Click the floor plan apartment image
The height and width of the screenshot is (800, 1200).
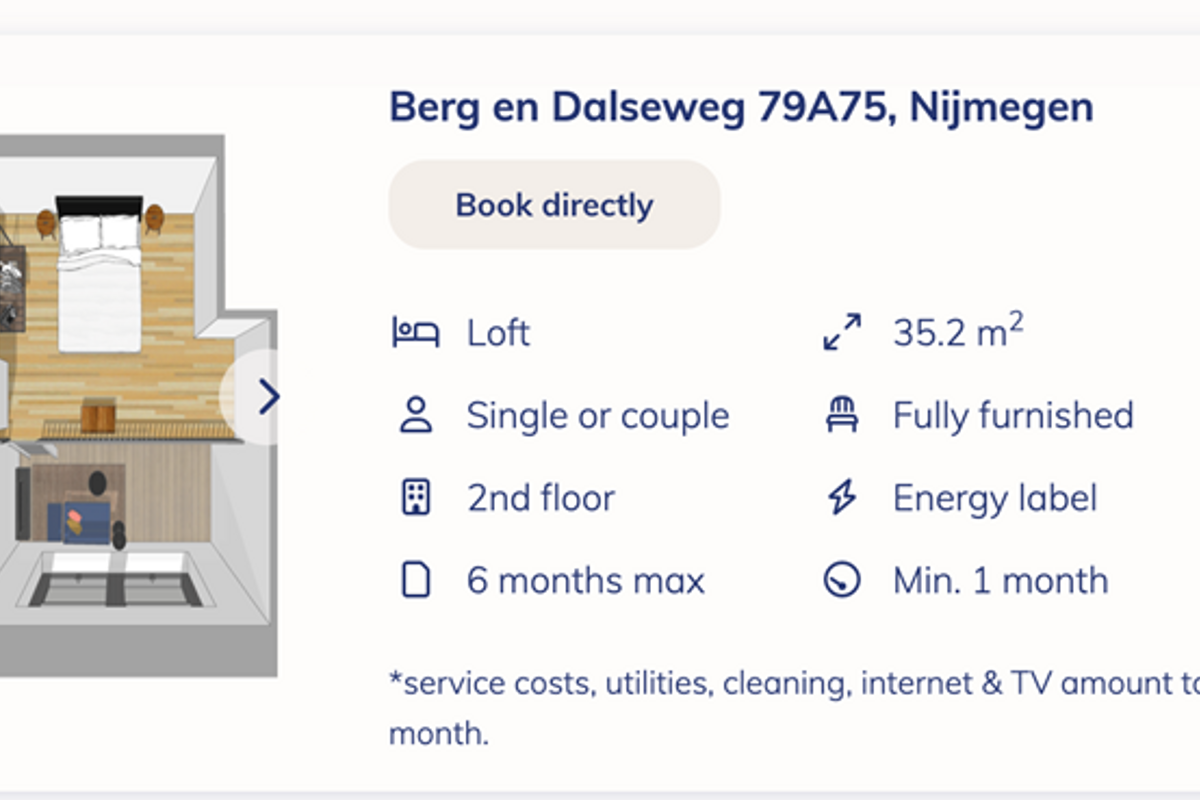(x=138, y=405)
